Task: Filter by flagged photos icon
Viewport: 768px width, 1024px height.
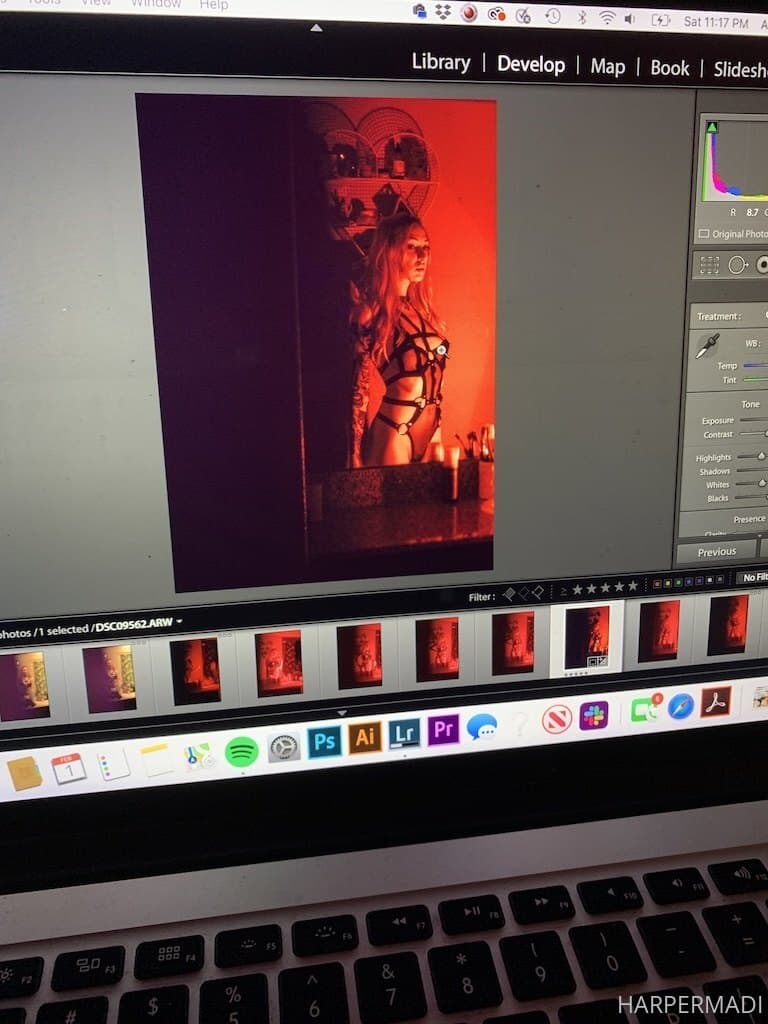Action: coord(509,594)
